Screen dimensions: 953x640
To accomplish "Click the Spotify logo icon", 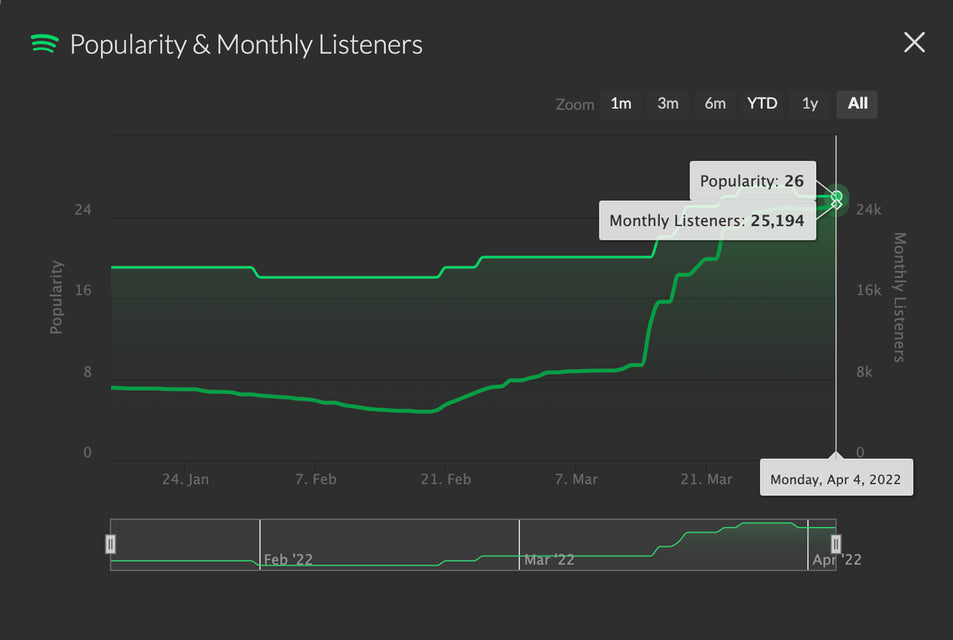I will click(x=44, y=44).
